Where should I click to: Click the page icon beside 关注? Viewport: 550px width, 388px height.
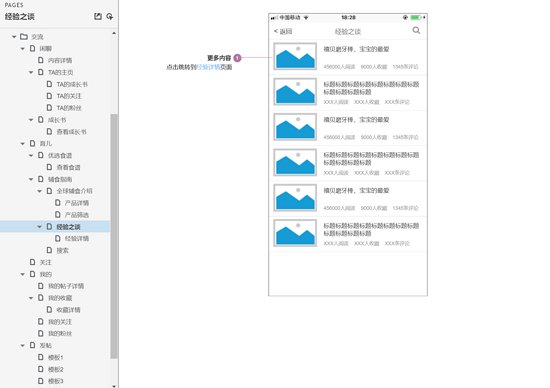point(32,262)
